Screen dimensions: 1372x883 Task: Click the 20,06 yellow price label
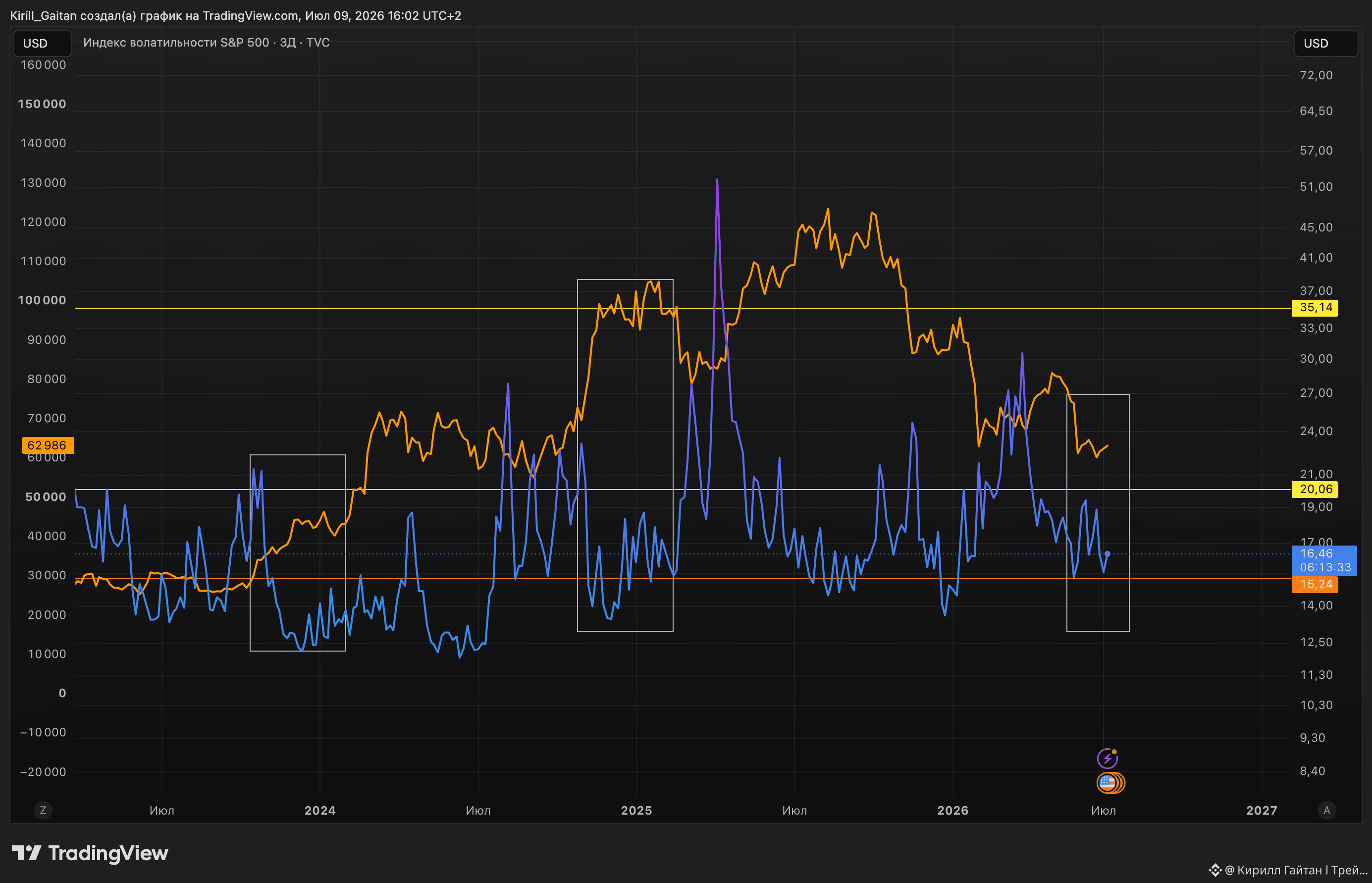1315,489
